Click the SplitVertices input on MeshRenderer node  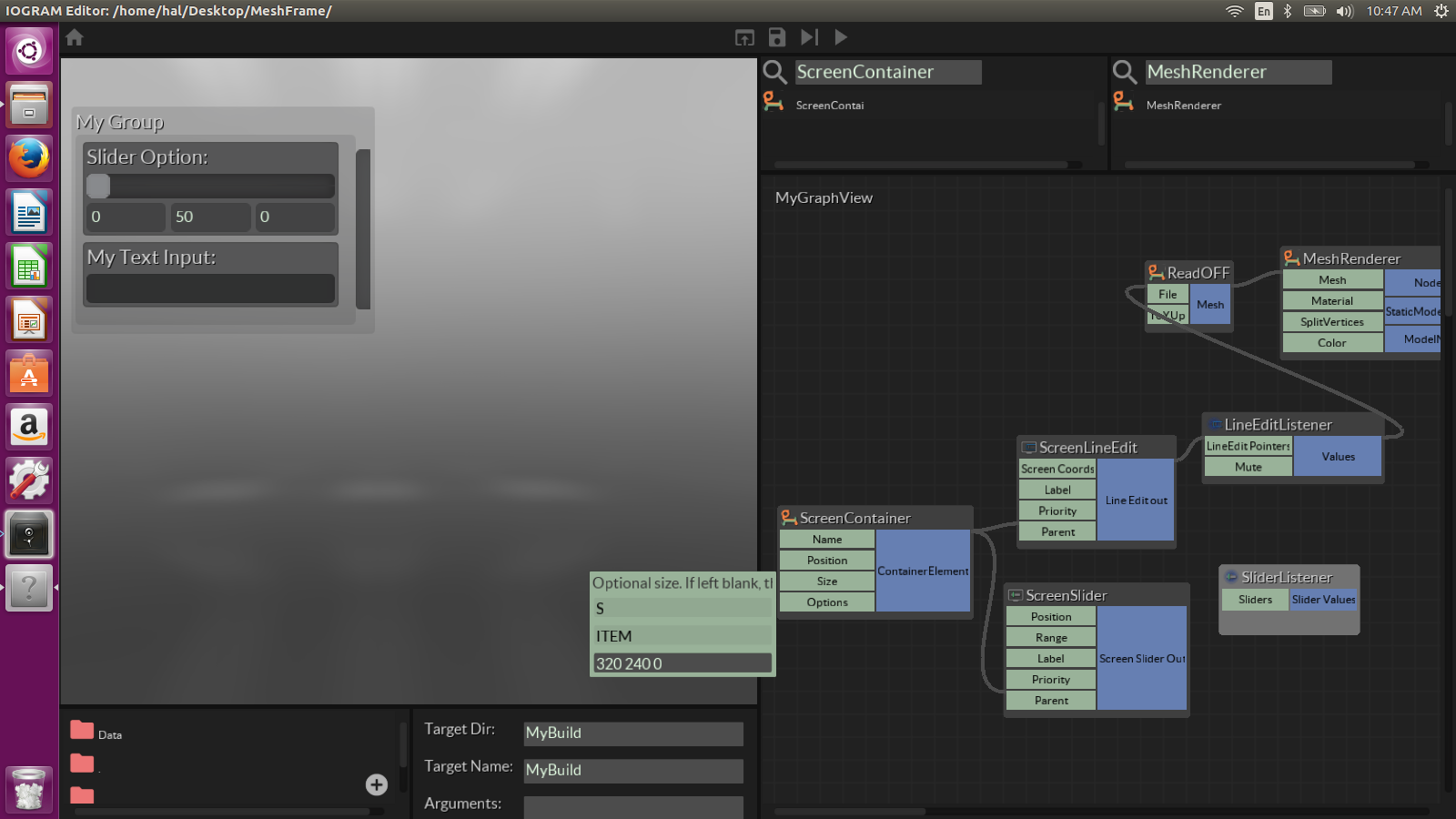pos(1331,322)
